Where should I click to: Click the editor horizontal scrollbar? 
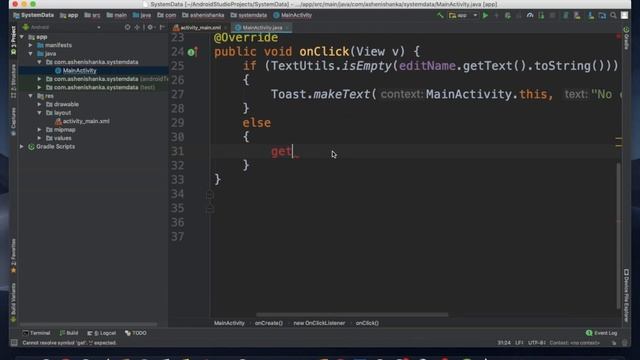[352, 315]
